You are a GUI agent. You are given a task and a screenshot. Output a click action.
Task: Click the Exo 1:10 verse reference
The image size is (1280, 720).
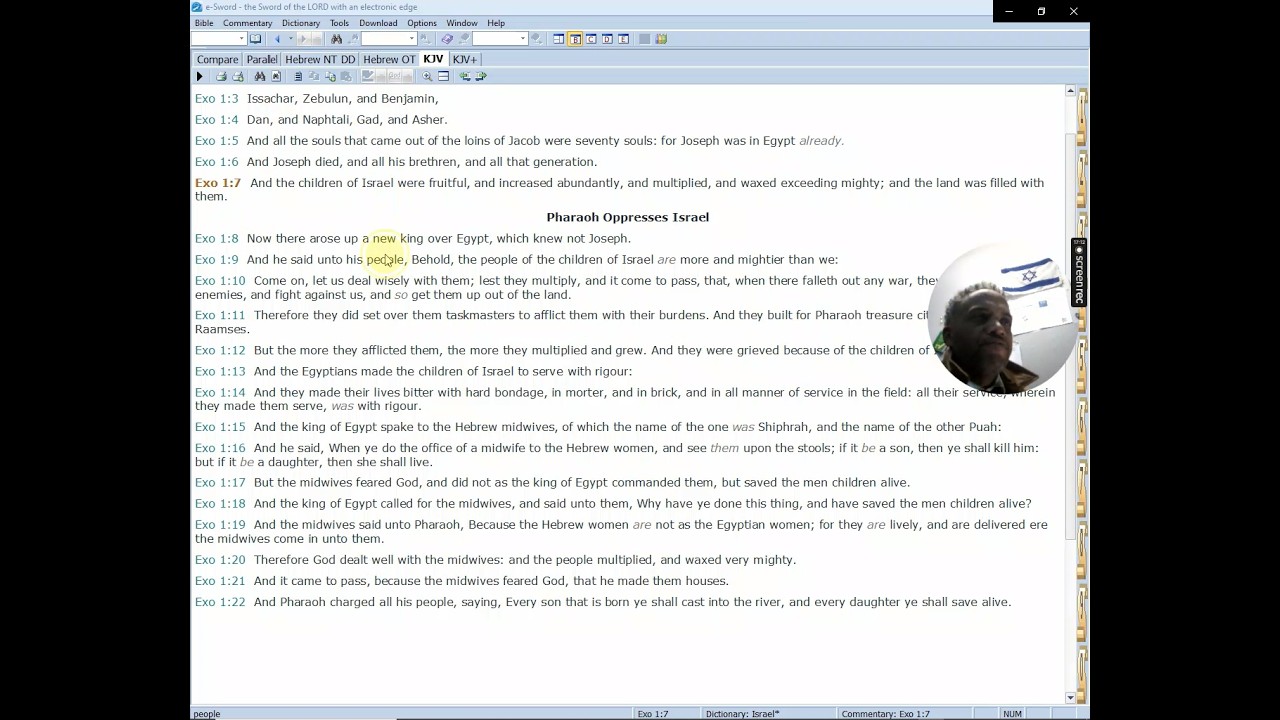tap(220, 281)
